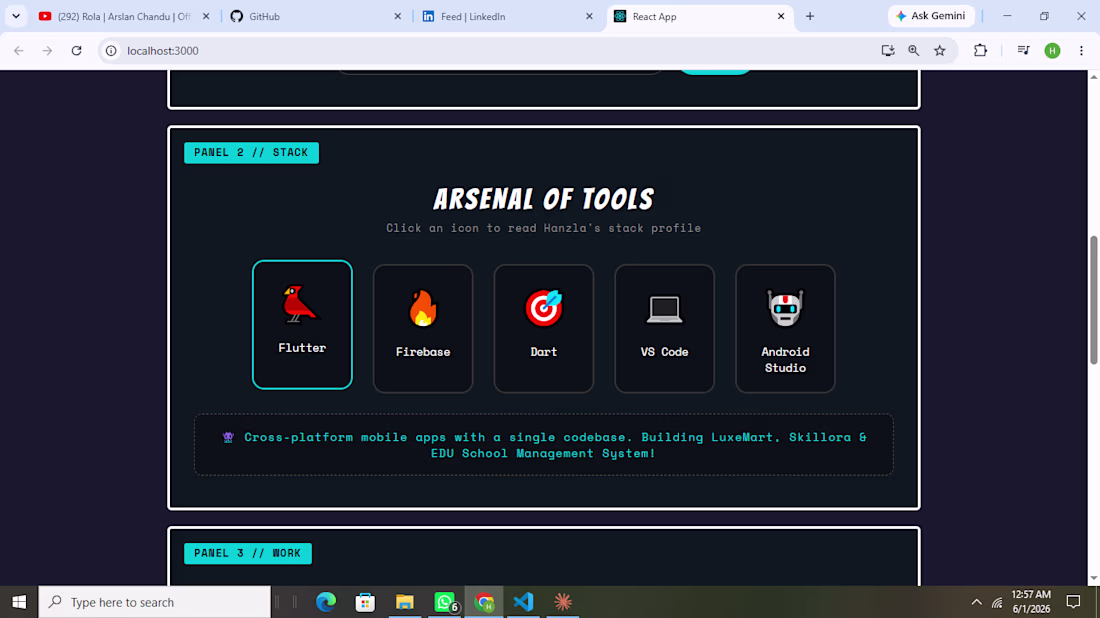Open the zoom magnifier control

pyautogui.click(x=913, y=51)
